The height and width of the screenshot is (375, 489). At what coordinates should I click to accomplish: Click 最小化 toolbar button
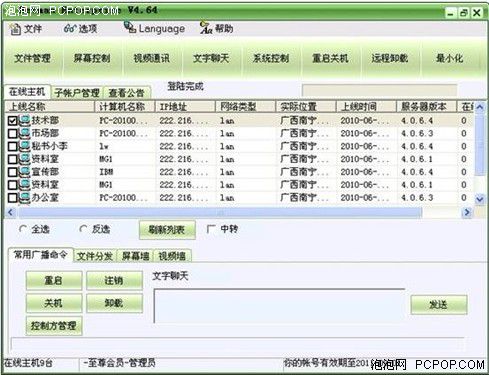(x=450, y=58)
